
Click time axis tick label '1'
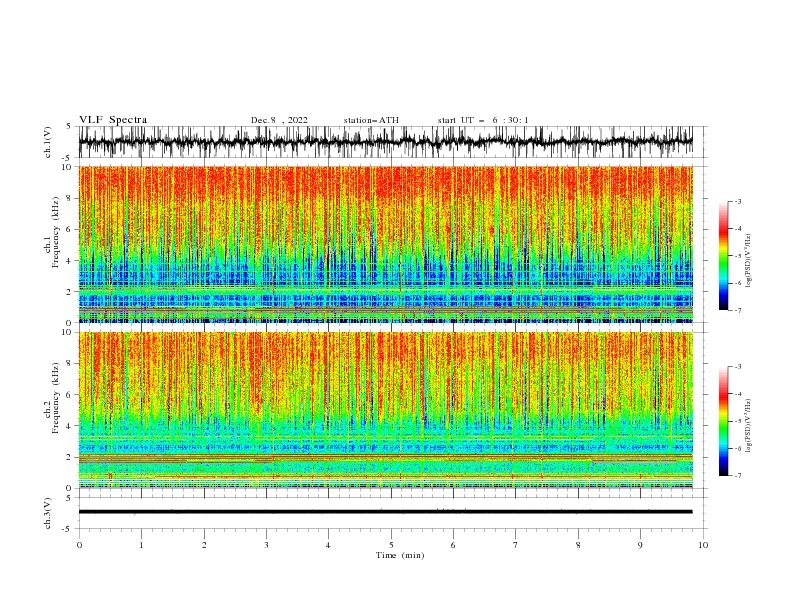pyautogui.click(x=141, y=545)
